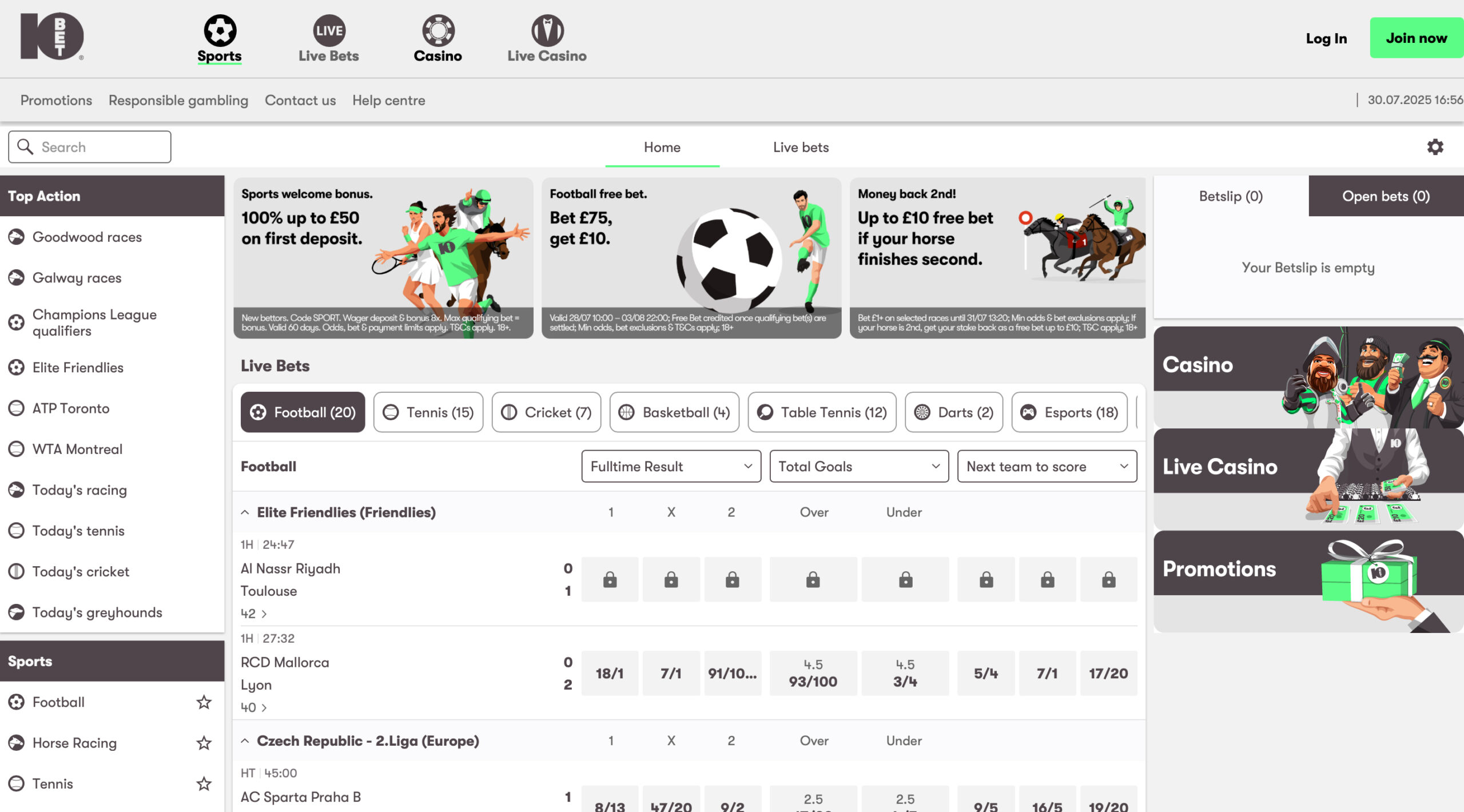Pick 17/20 next team to score odds
The image size is (1464, 812).
pos(1108,673)
